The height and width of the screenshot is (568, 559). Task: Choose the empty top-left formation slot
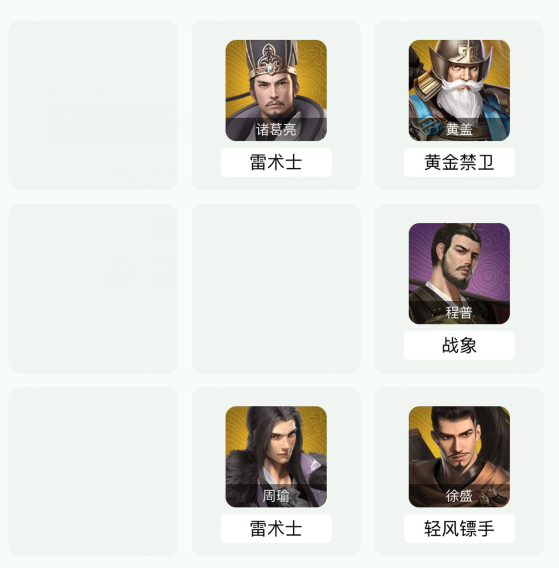93,105
